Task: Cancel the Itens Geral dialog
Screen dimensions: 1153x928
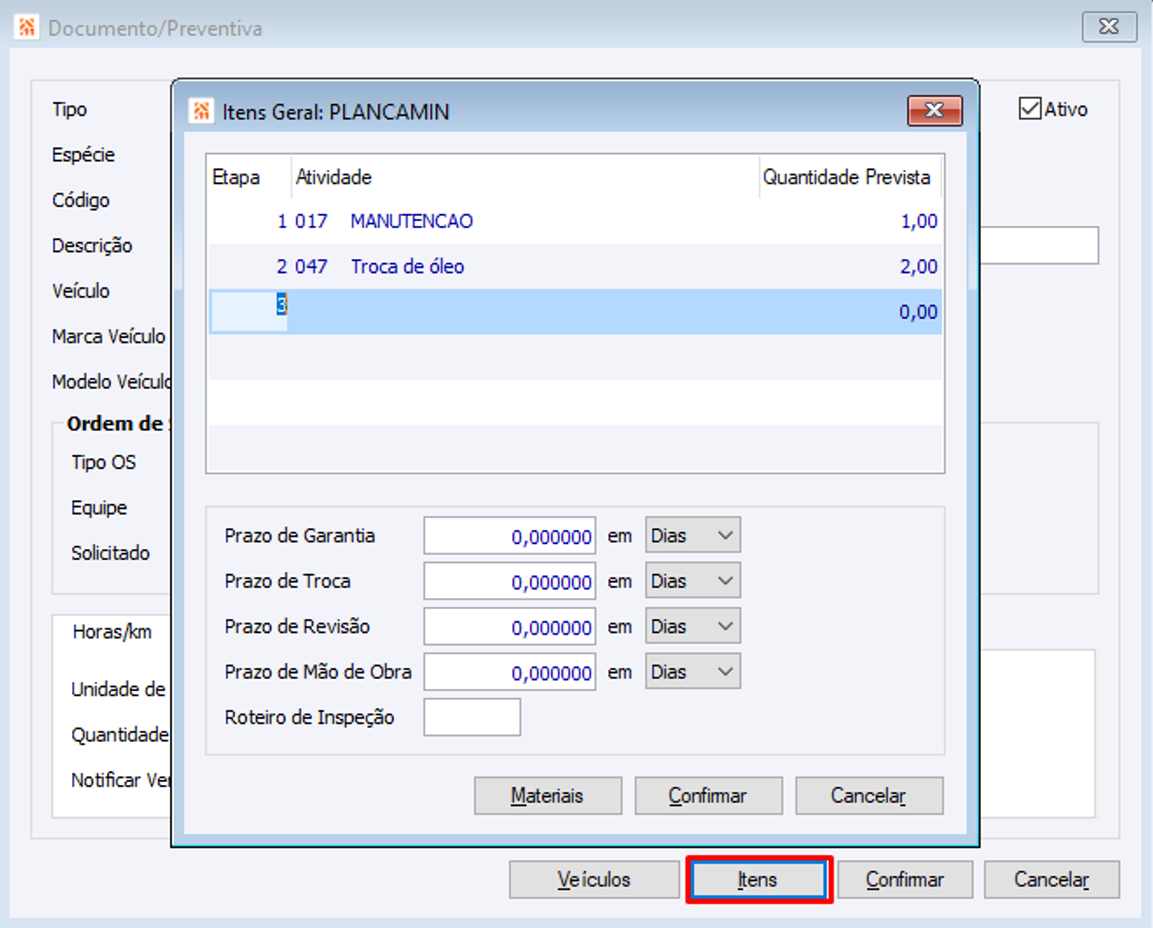Action: click(869, 796)
